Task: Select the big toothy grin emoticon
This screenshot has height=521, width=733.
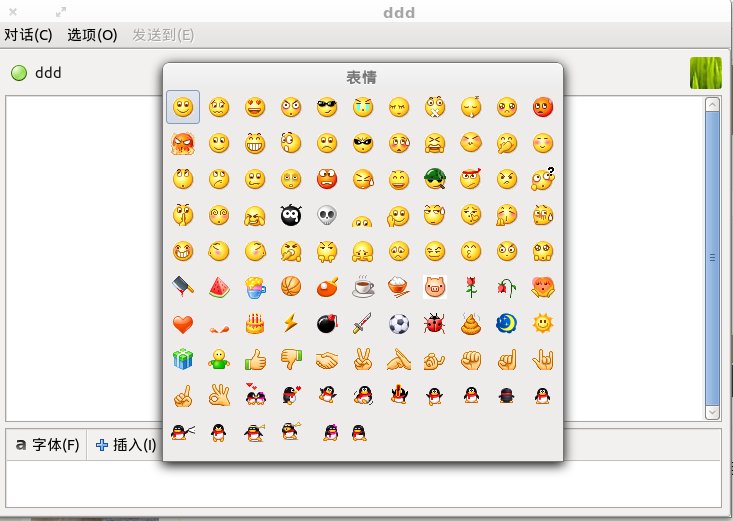Action: pyautogui.click(x=255, y=143)
